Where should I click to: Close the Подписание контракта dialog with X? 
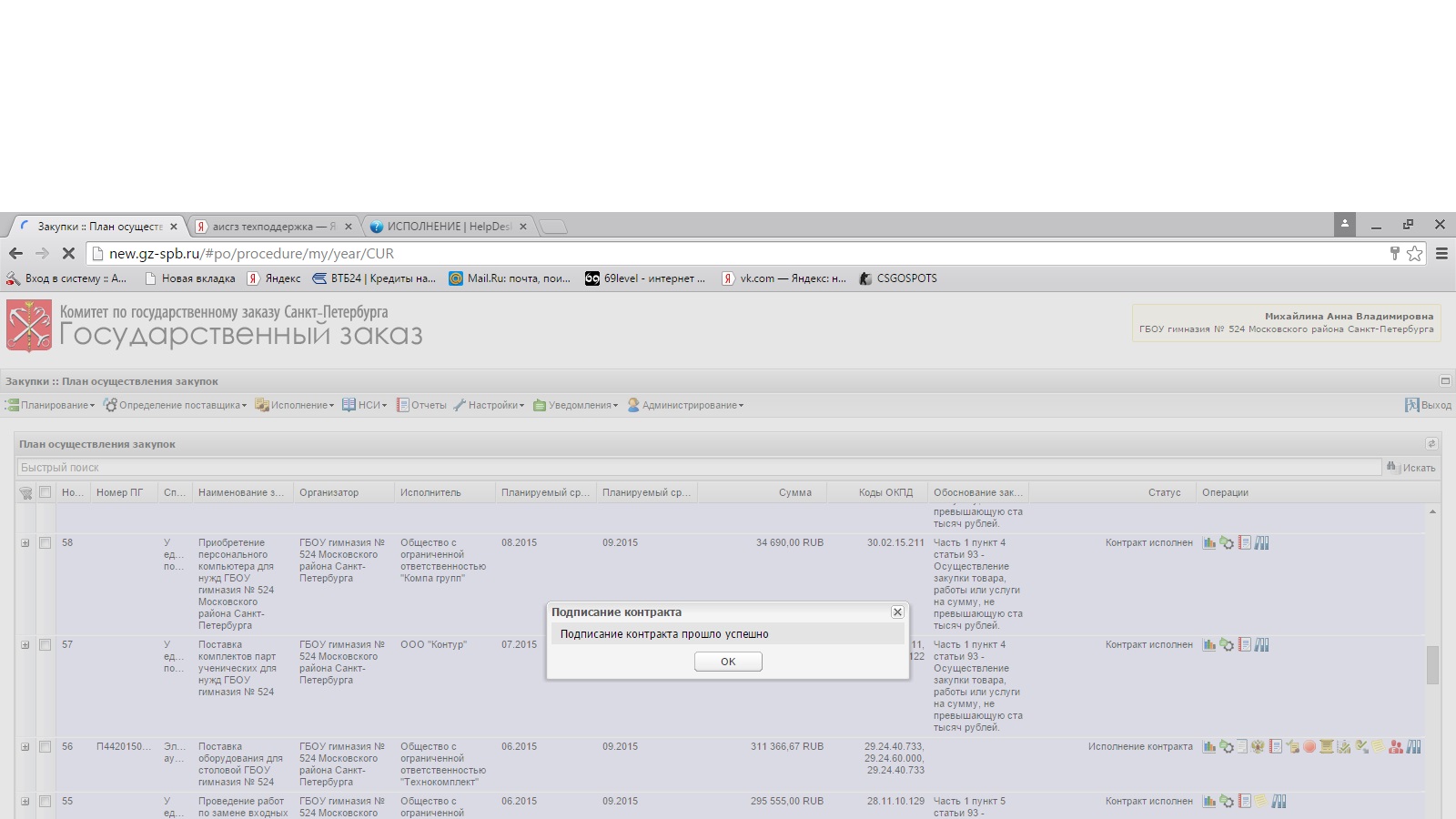[x=897, y=612]
